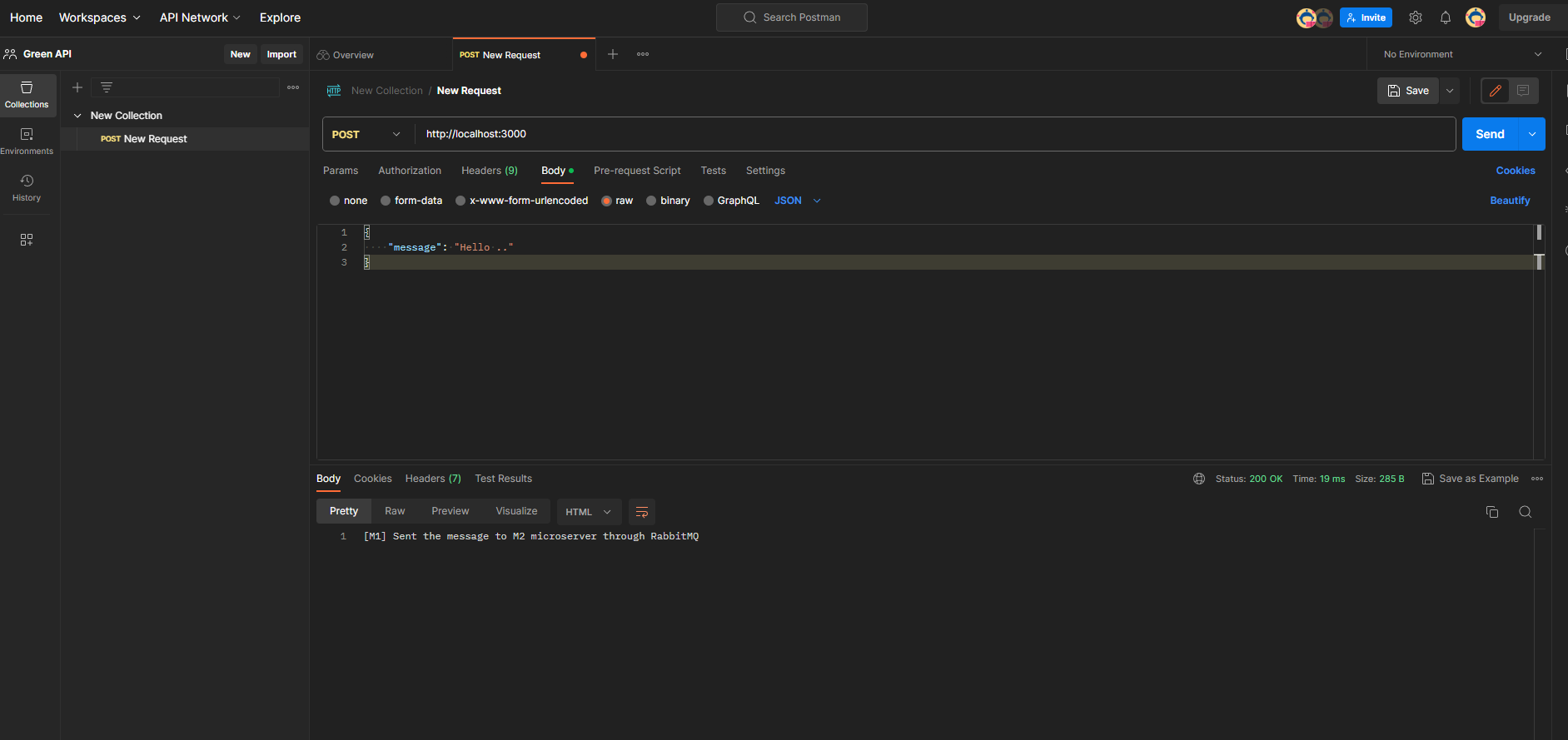Select the none body type radio
This screenshot has width=1568, height=740.
click(335, 201)
